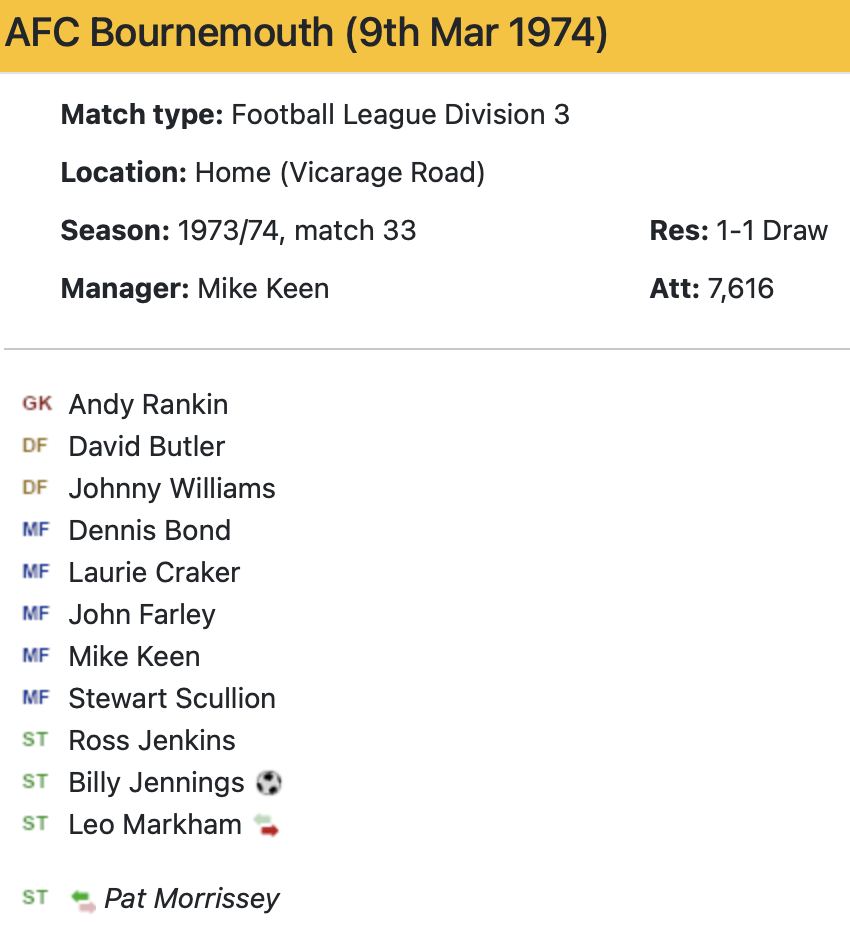Click the substituted-on arrows icon by Pat Morrissey
This screenshot has height=948, width=850.
click(x=83, y=899)
